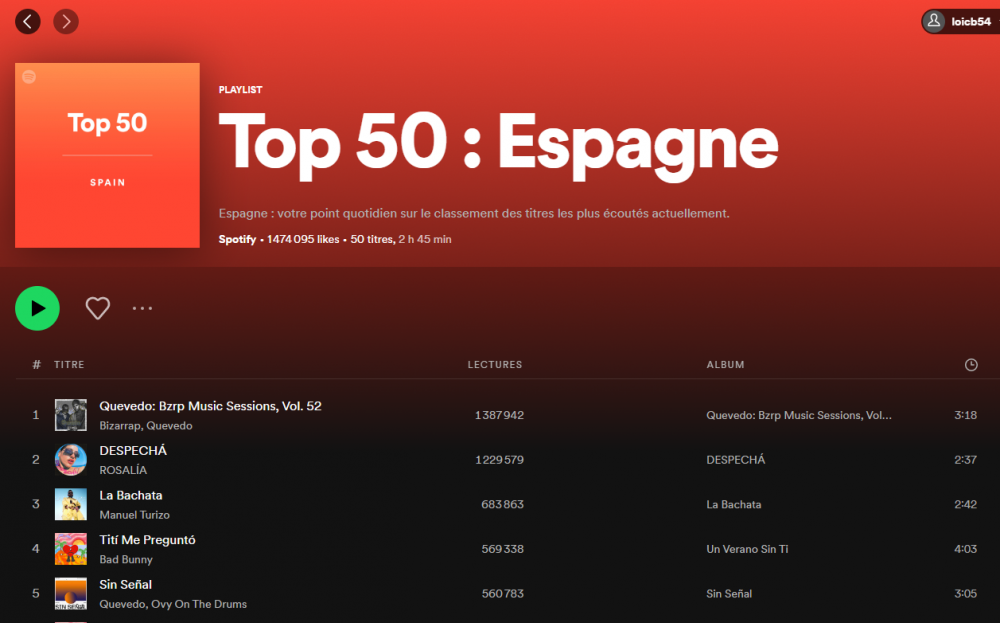The height and width of the screenshot is (623, 1000).
Task: Click the La Bachata cover thumbnail
Action: (x=71, y=504)
